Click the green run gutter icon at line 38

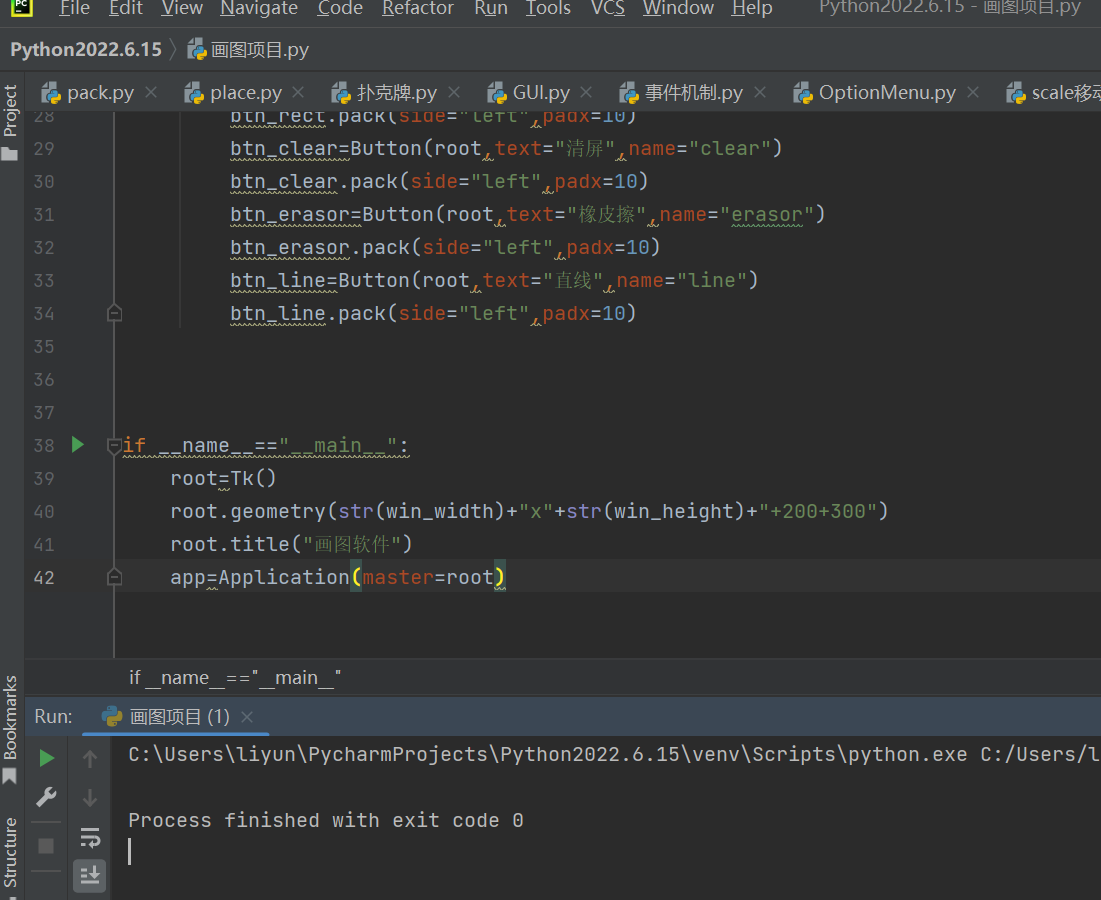78,444
